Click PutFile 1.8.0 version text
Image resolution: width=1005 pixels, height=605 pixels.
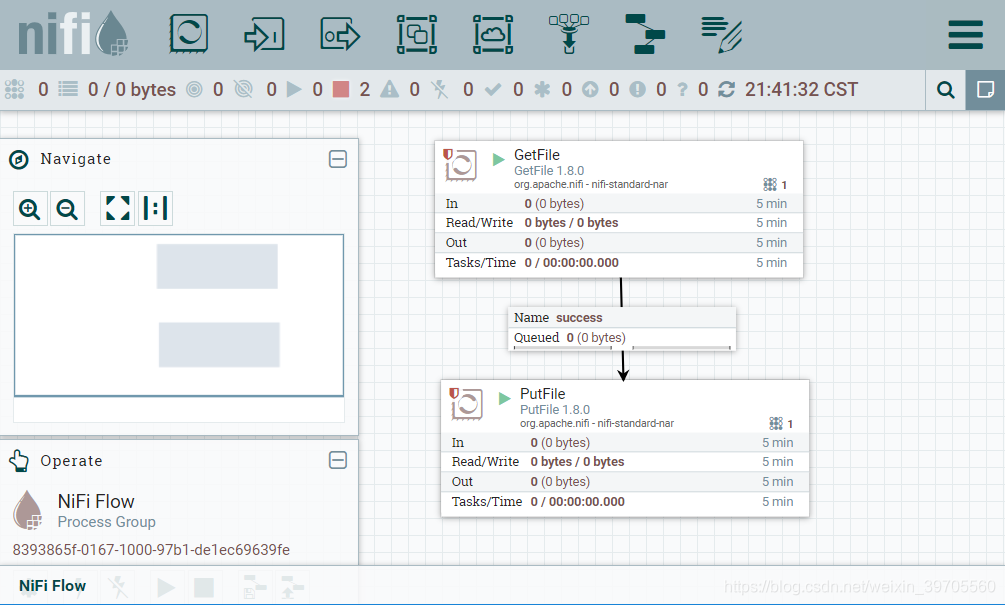pos(554,410)
